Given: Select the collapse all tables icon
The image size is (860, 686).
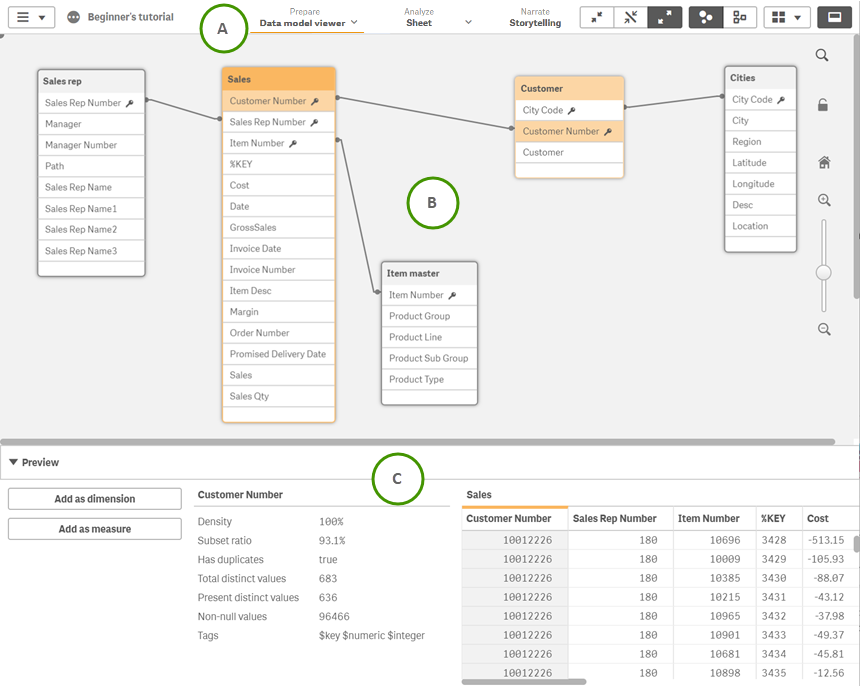Looking at the screenshot, I should [x=596, y=17].
